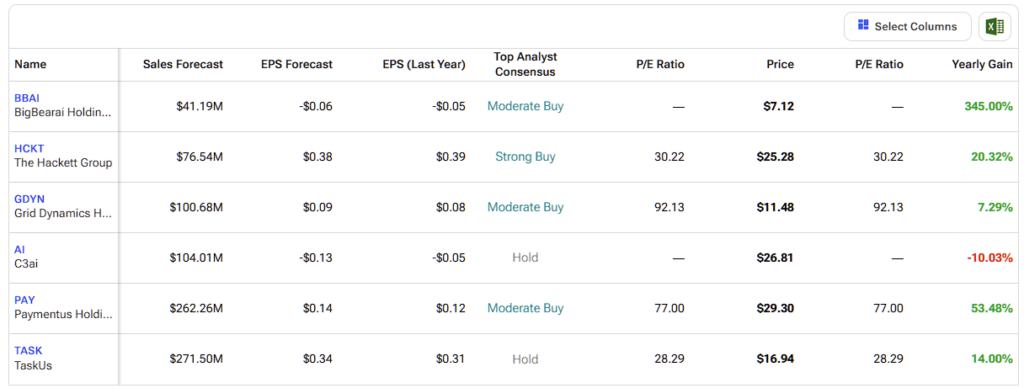This screenshot has height=388, width=1024.
Task: Open the GDYN ticker link
Action: click(x=29, y=199)
